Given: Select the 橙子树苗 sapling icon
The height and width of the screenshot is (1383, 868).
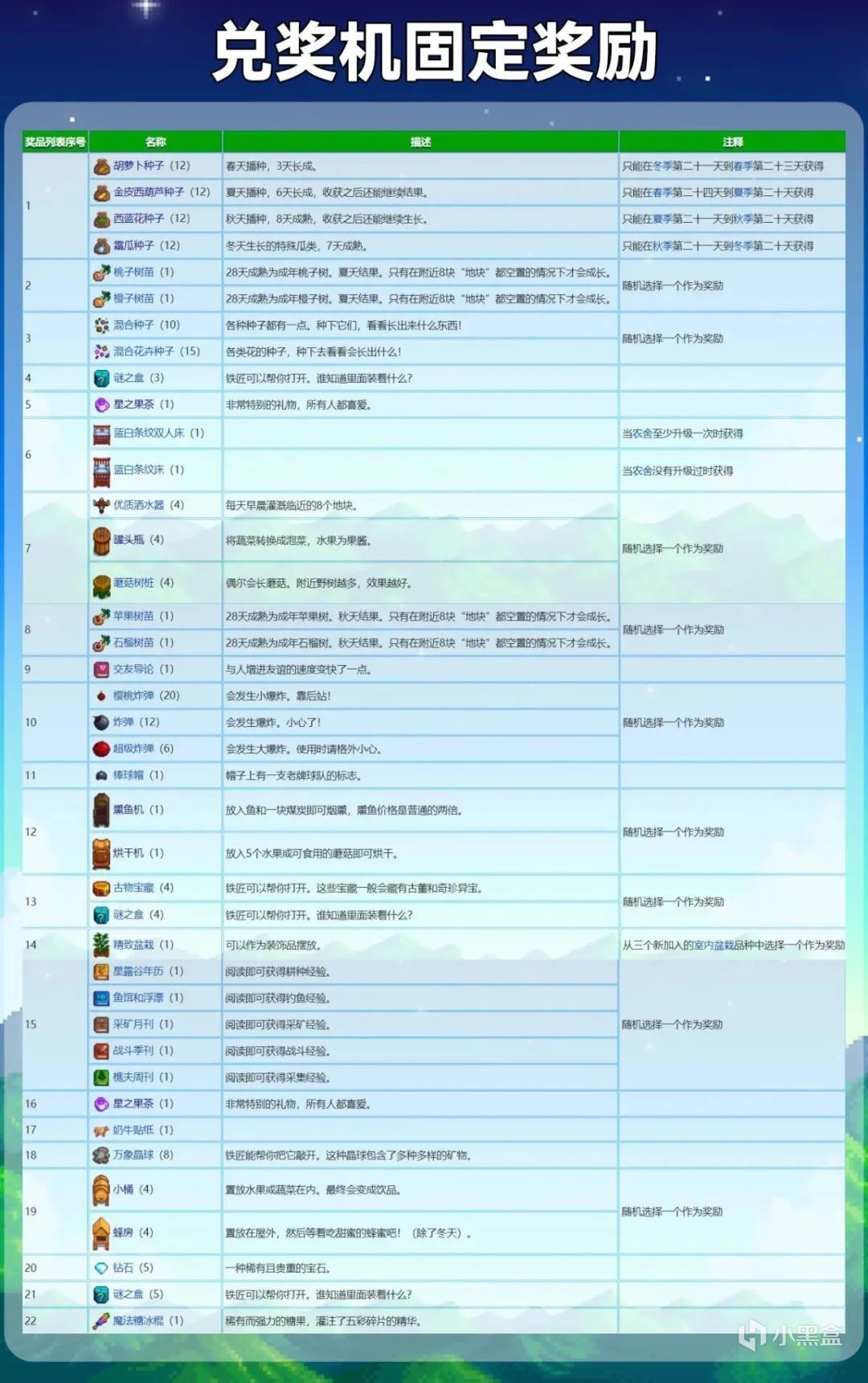Looking at the screenshot, I should coord(101,299).
